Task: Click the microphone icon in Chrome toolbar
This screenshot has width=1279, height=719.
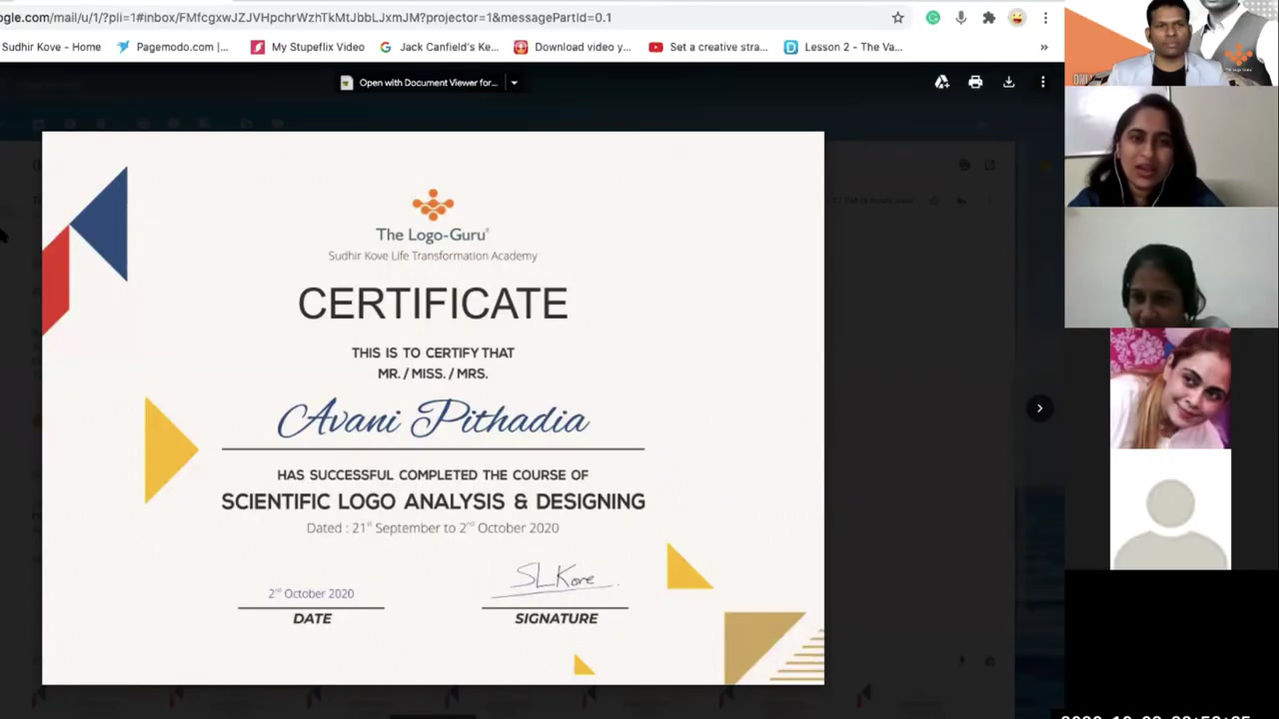Action: (961, 17)
